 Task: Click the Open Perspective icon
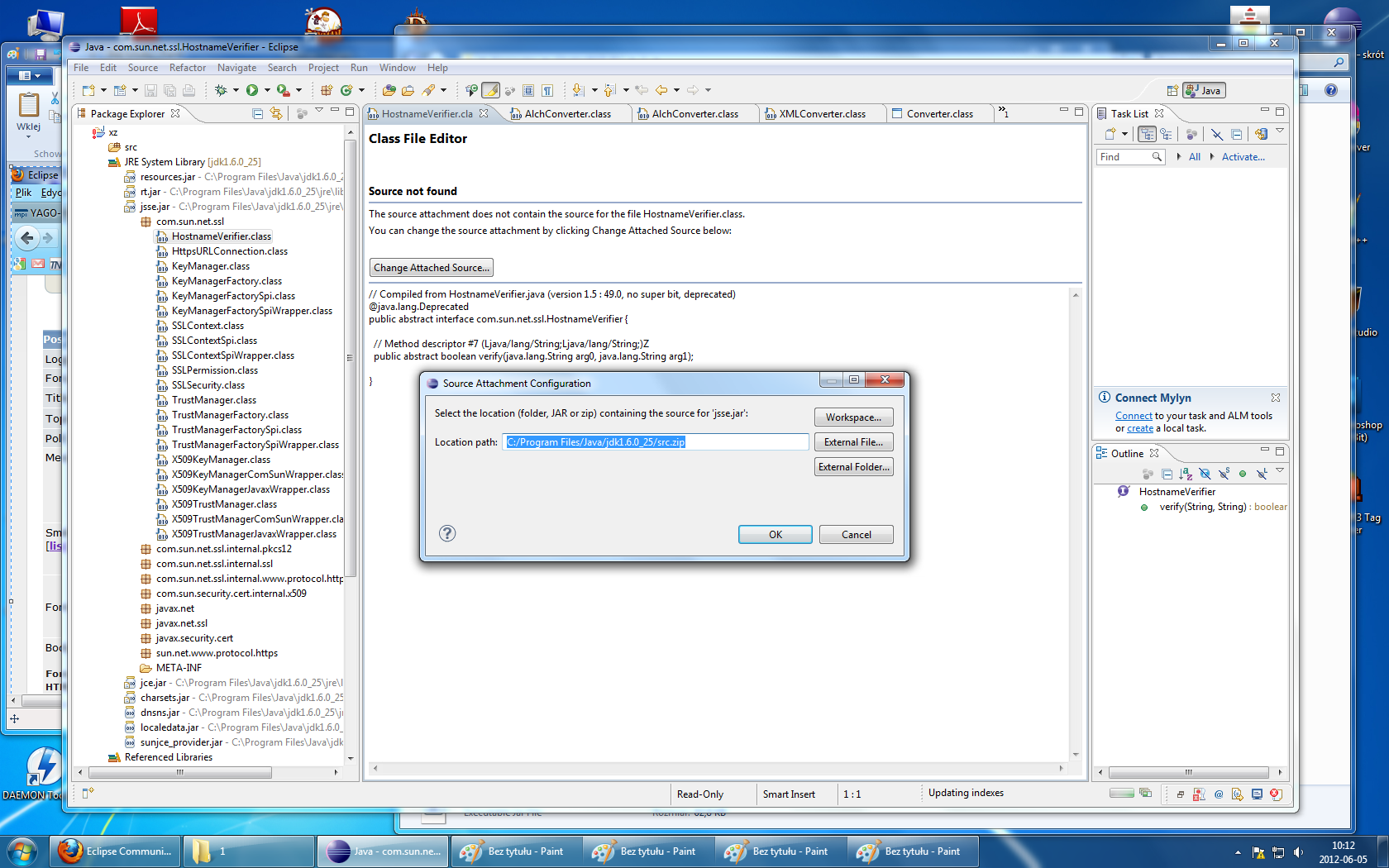1172,91
